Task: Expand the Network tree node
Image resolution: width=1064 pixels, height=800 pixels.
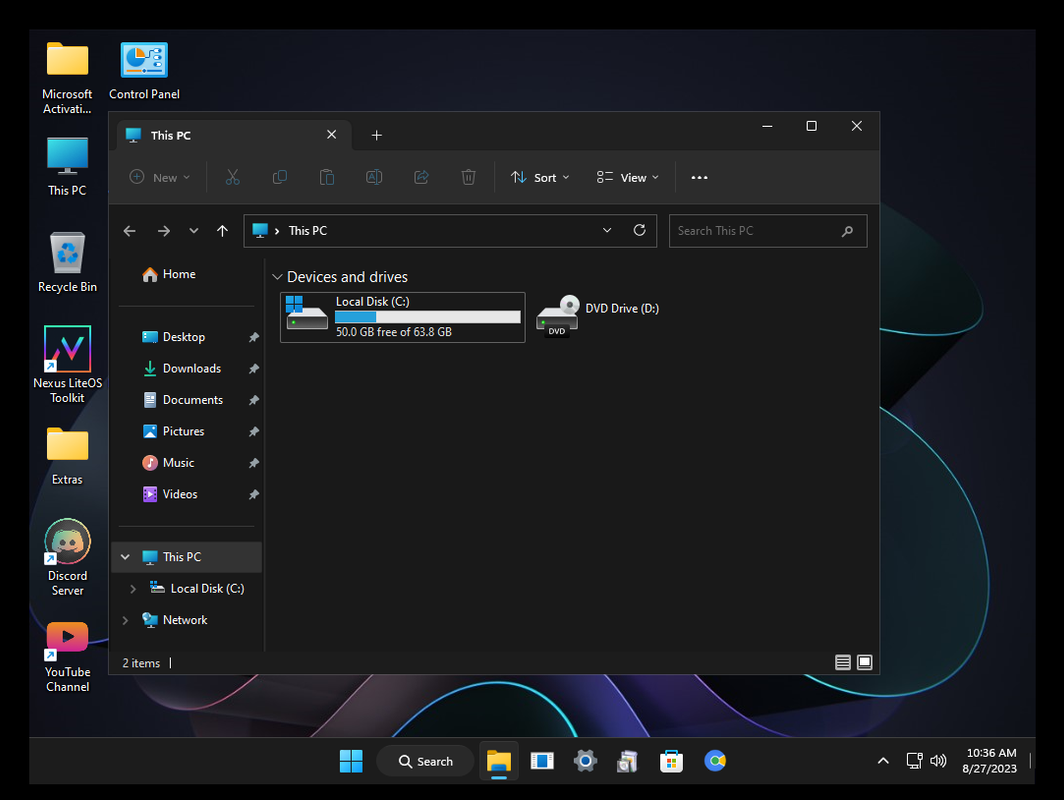Action: click(x=125, y=620)
